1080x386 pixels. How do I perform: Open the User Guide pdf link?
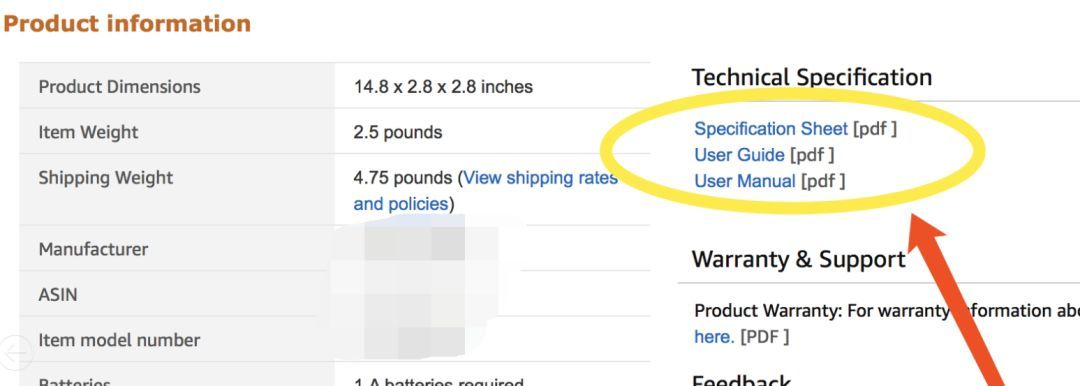[x=739, y=155]
